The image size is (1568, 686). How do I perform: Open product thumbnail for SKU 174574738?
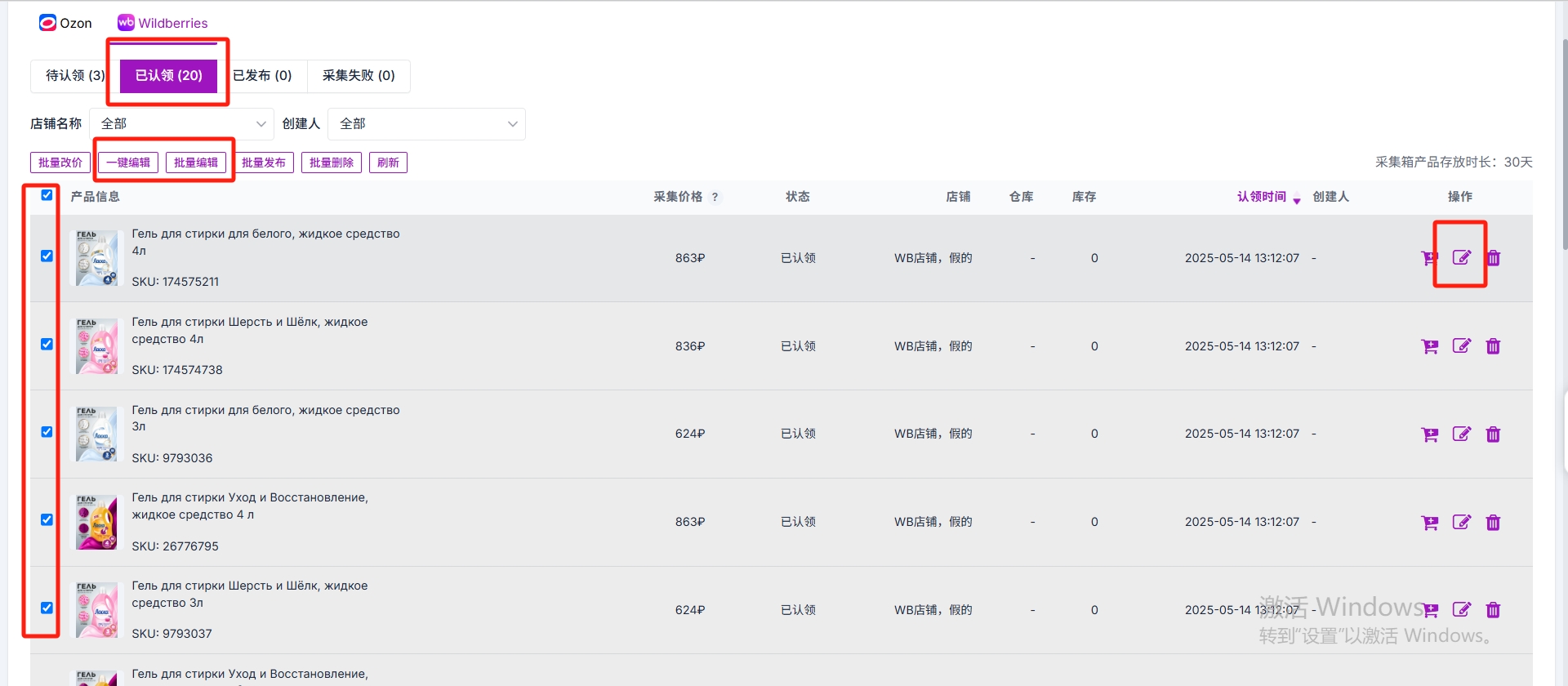tap(96, 346)
